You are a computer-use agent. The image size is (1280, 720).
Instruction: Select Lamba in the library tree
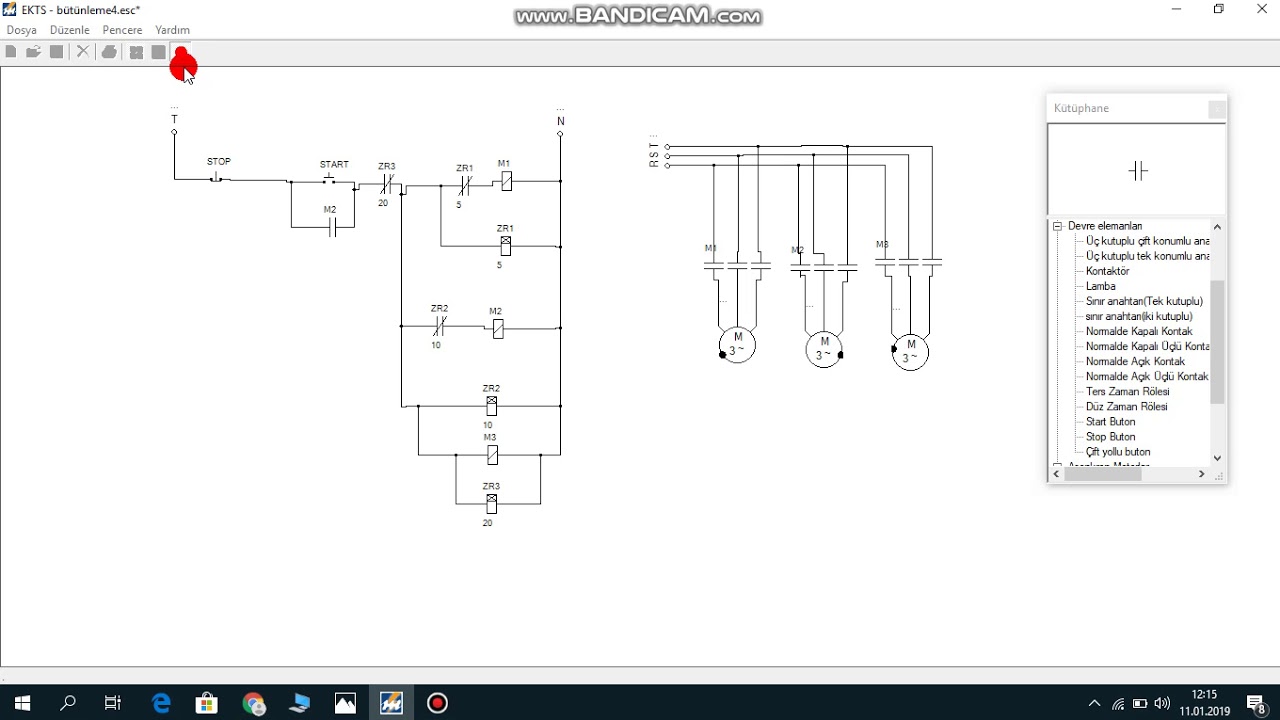pos(1101,286)
